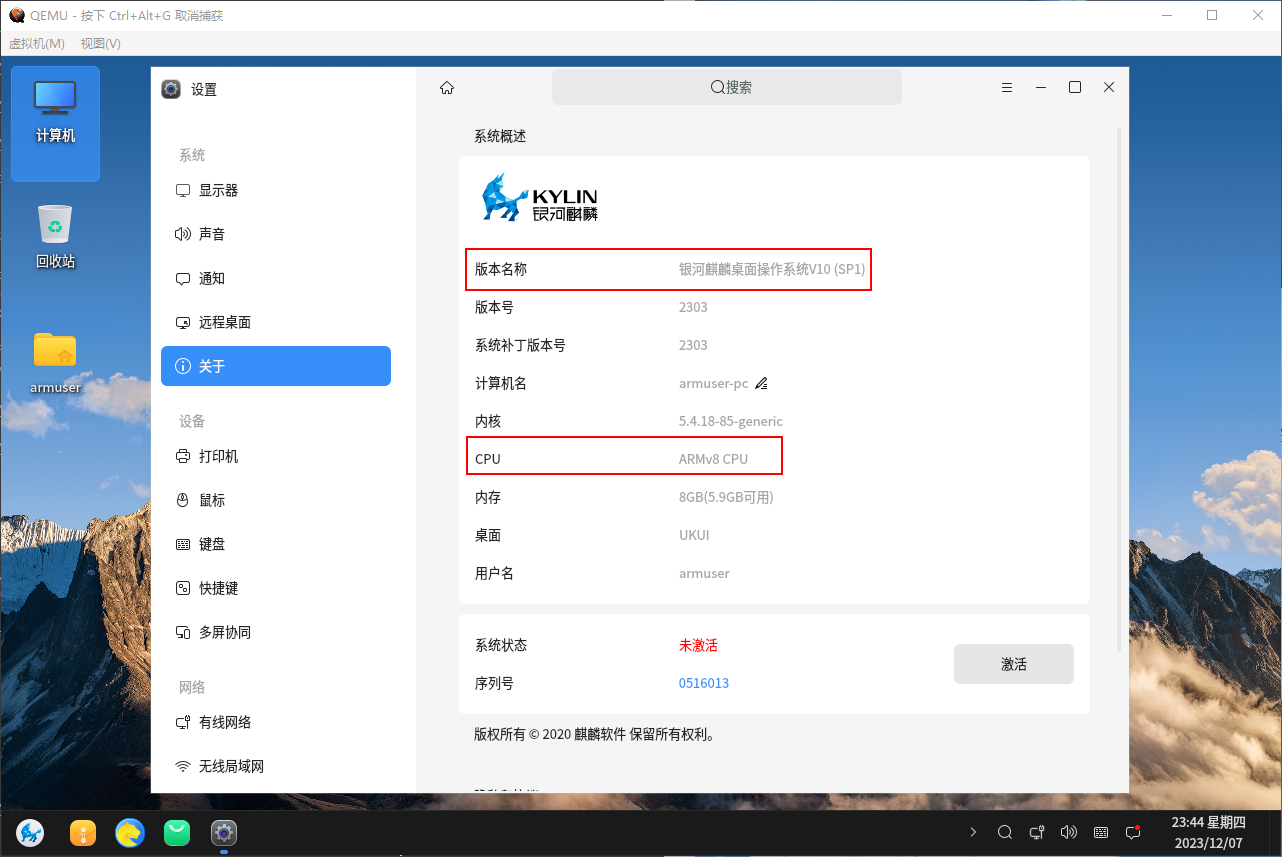Click the search icon in the system tray
The height and width of the screenshot is (857, 1282).
[1005, 832]
